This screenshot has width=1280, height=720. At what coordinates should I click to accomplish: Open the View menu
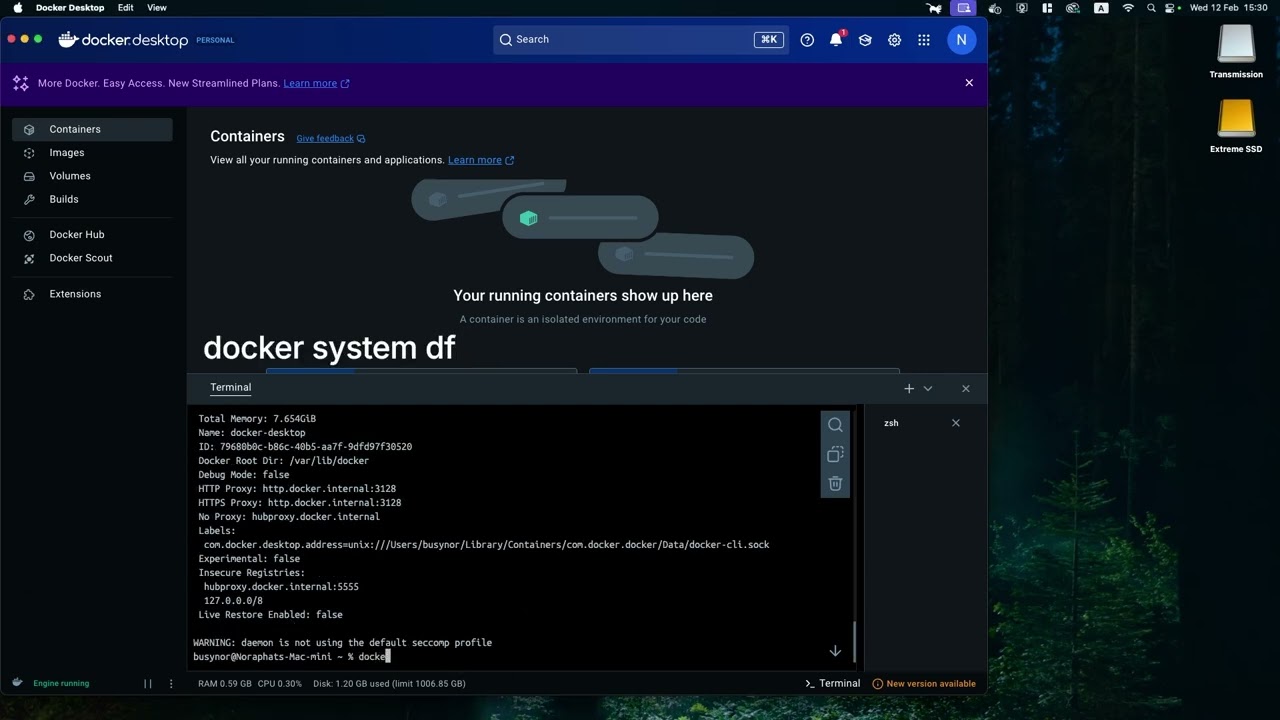pos(157,7)
